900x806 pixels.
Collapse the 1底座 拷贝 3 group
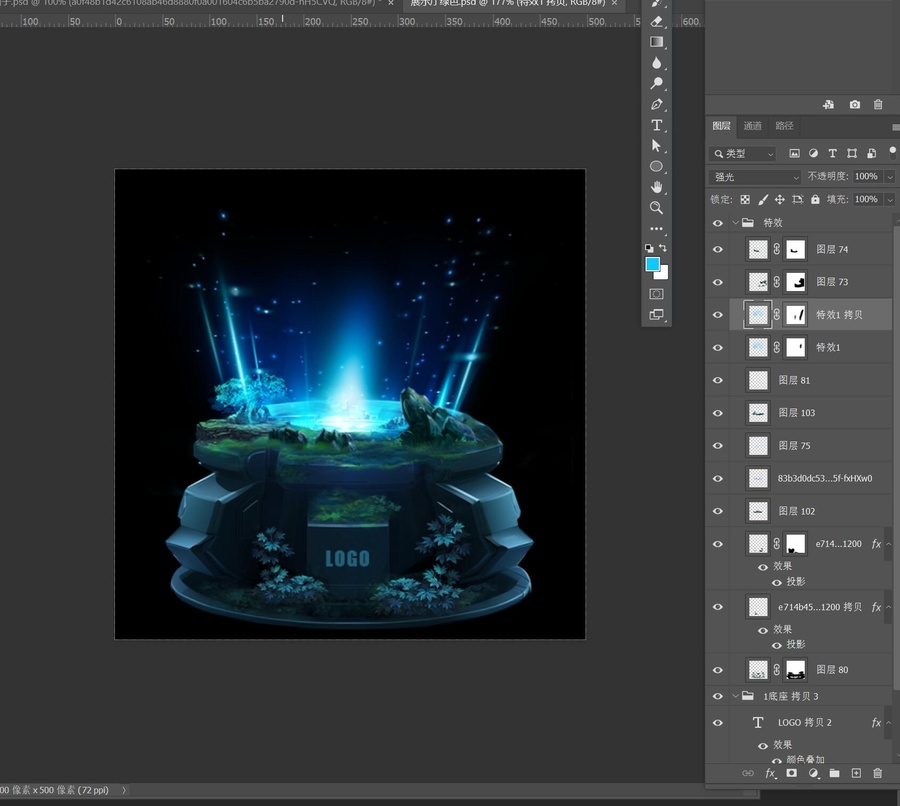click(735, 696)
